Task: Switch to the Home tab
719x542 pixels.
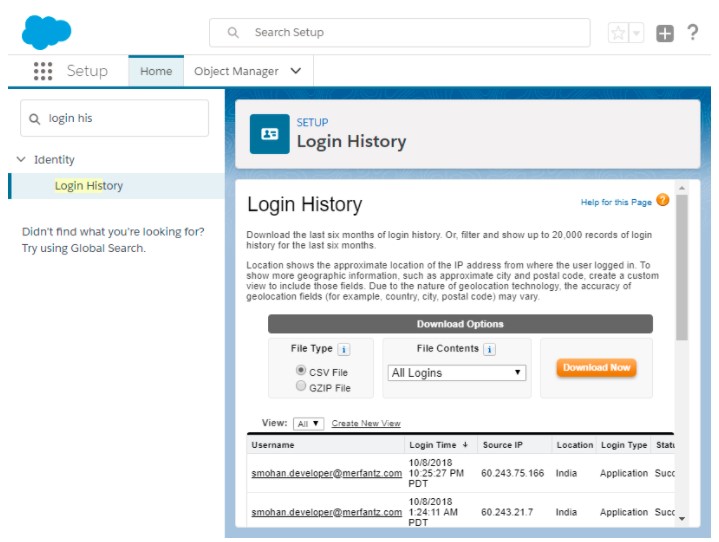Action: pos(156,72)
